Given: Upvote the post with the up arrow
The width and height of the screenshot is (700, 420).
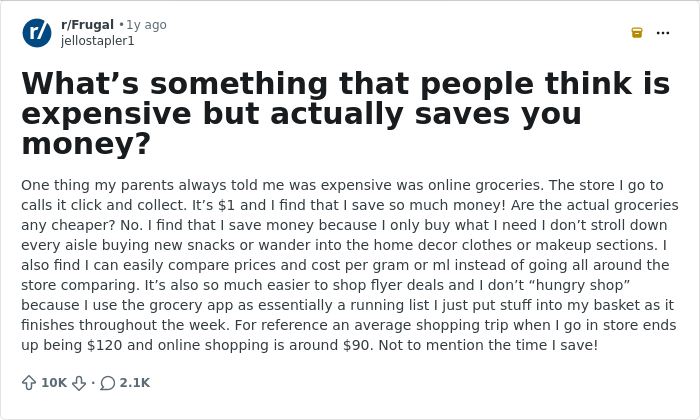Looking at the screenshot, I should pyautogui.click(x=29, y=383).
